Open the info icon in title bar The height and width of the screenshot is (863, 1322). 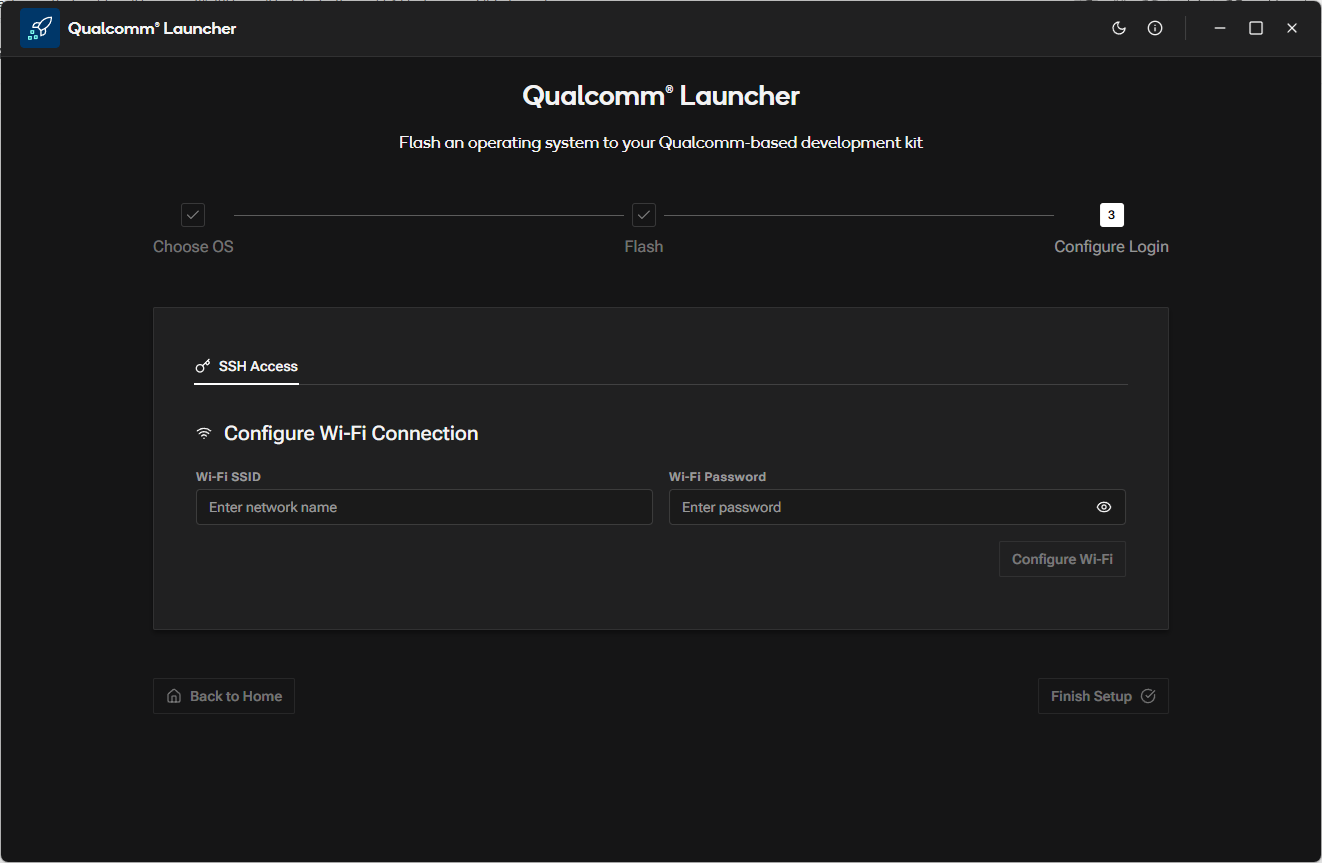1155,28
